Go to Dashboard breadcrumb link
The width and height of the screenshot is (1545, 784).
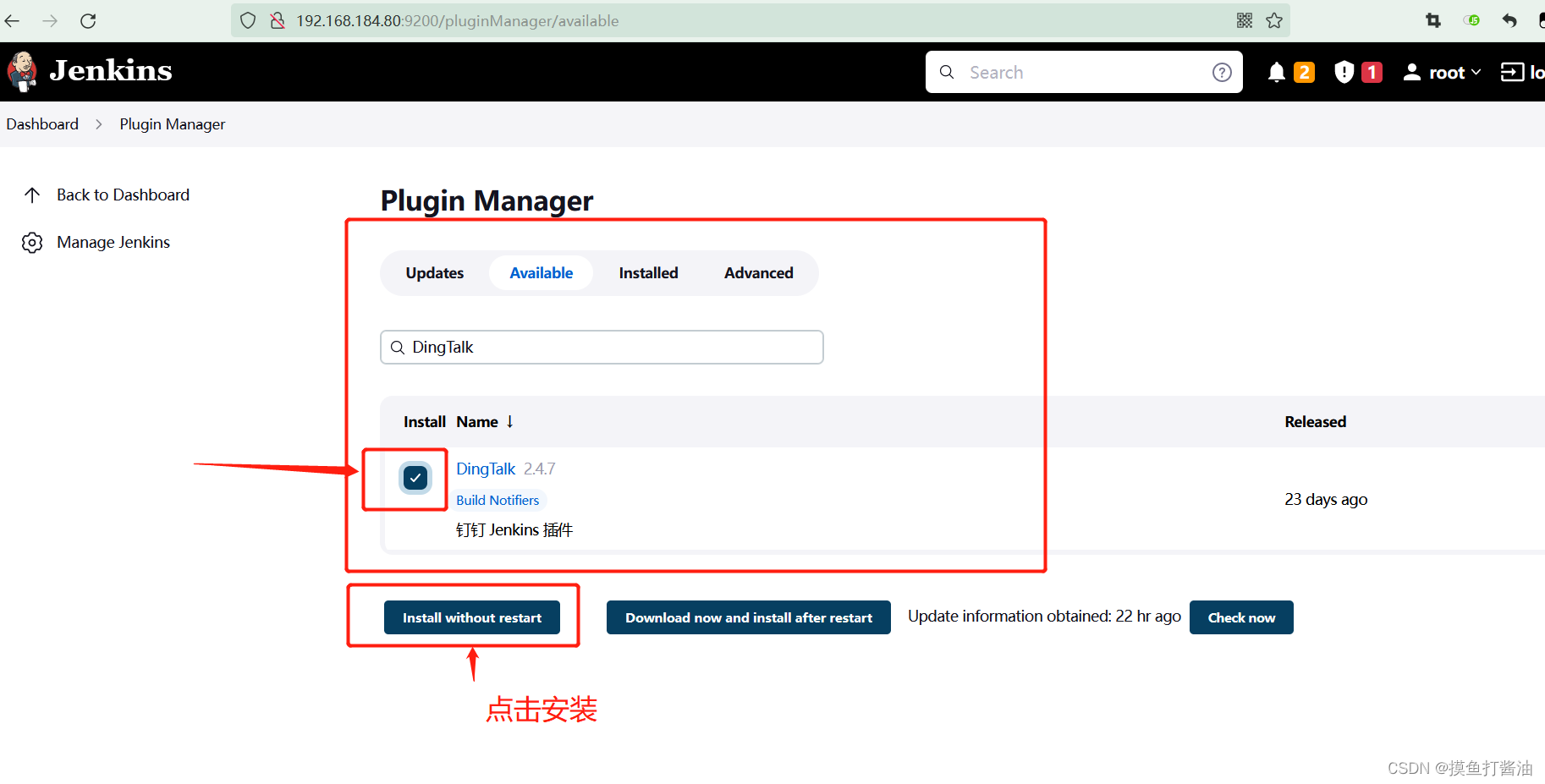click(x=42, y=124)
